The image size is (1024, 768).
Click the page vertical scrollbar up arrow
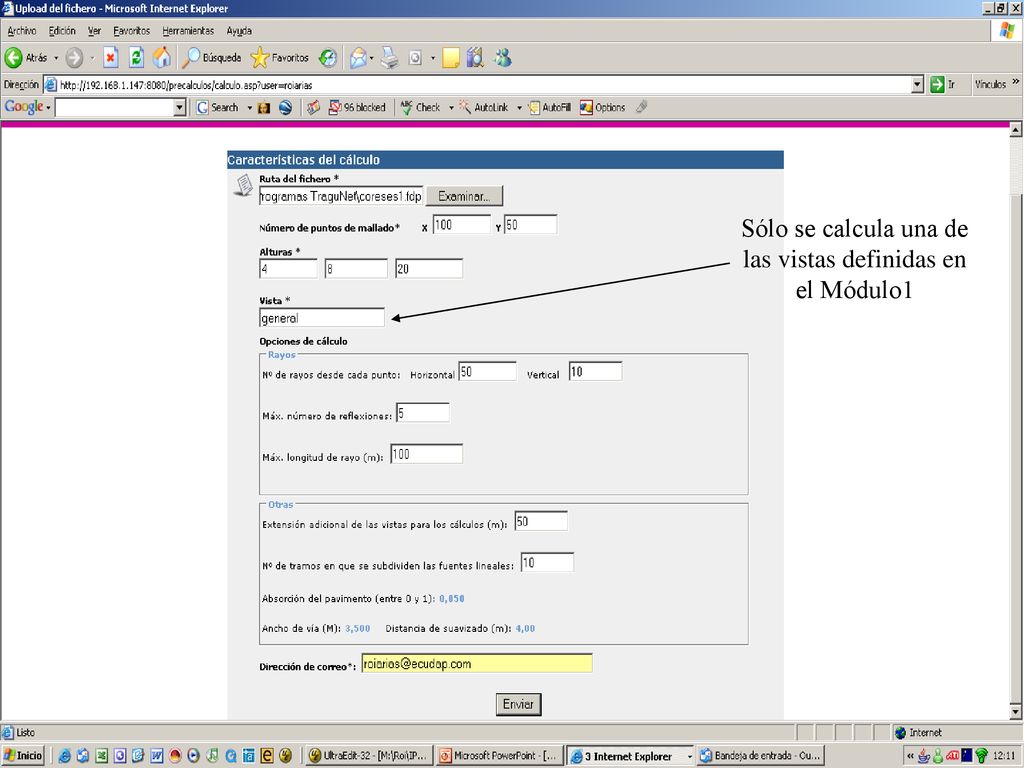[1016, 129]
